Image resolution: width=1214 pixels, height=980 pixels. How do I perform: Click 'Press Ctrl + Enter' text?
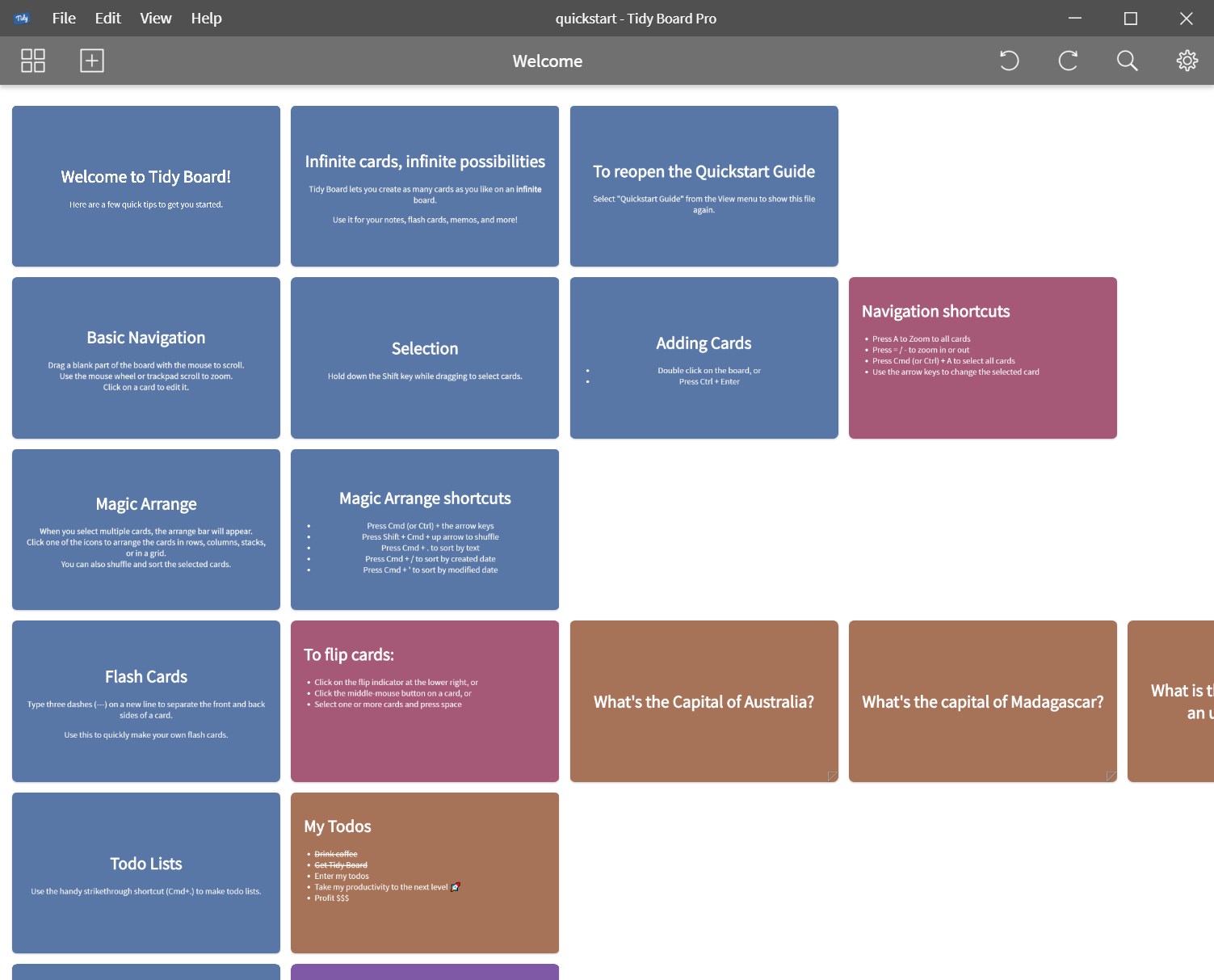click(709, 382)
